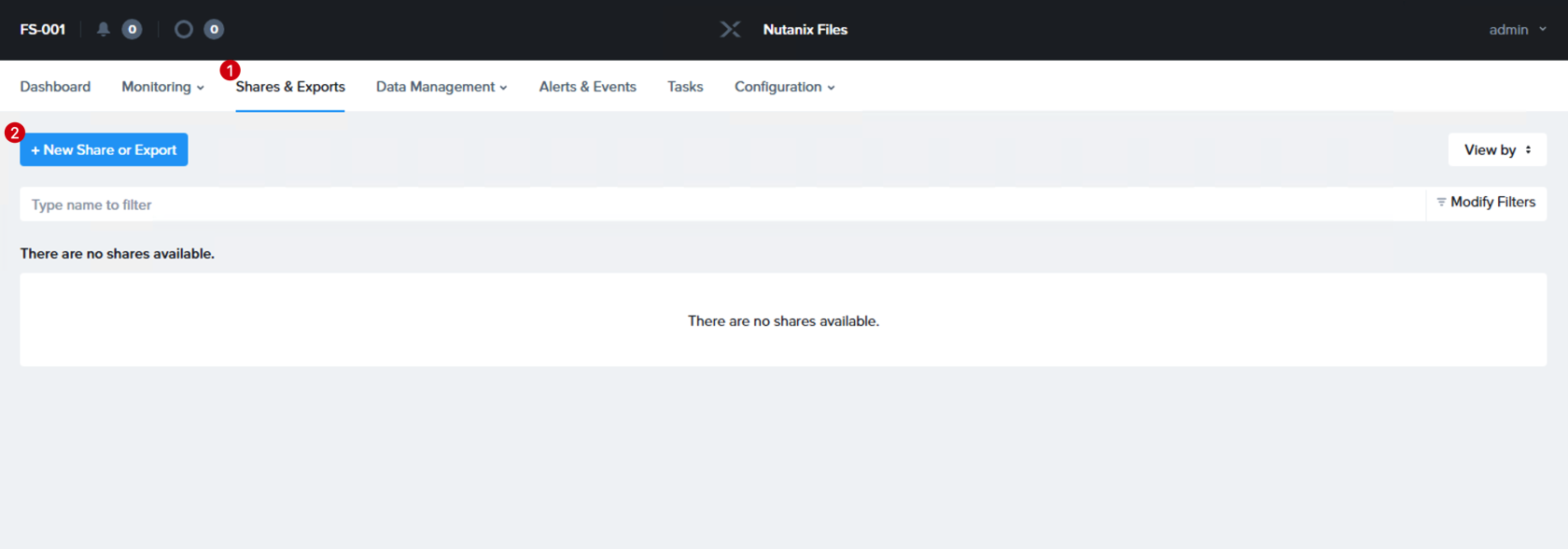Click the Nutanix X logo
Image resolution: width=1568 pixels, height=549 pixels.
click(730, 29)
